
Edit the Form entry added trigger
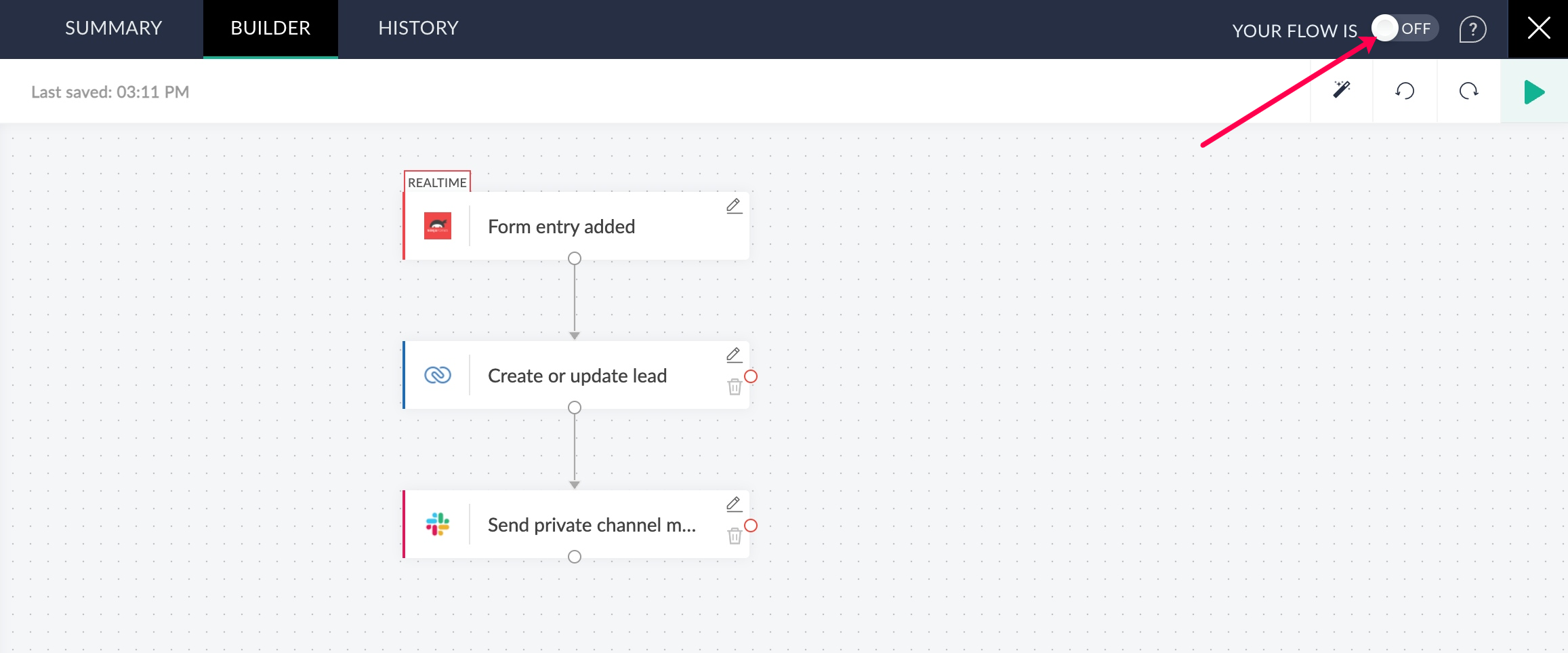point(734,206)
